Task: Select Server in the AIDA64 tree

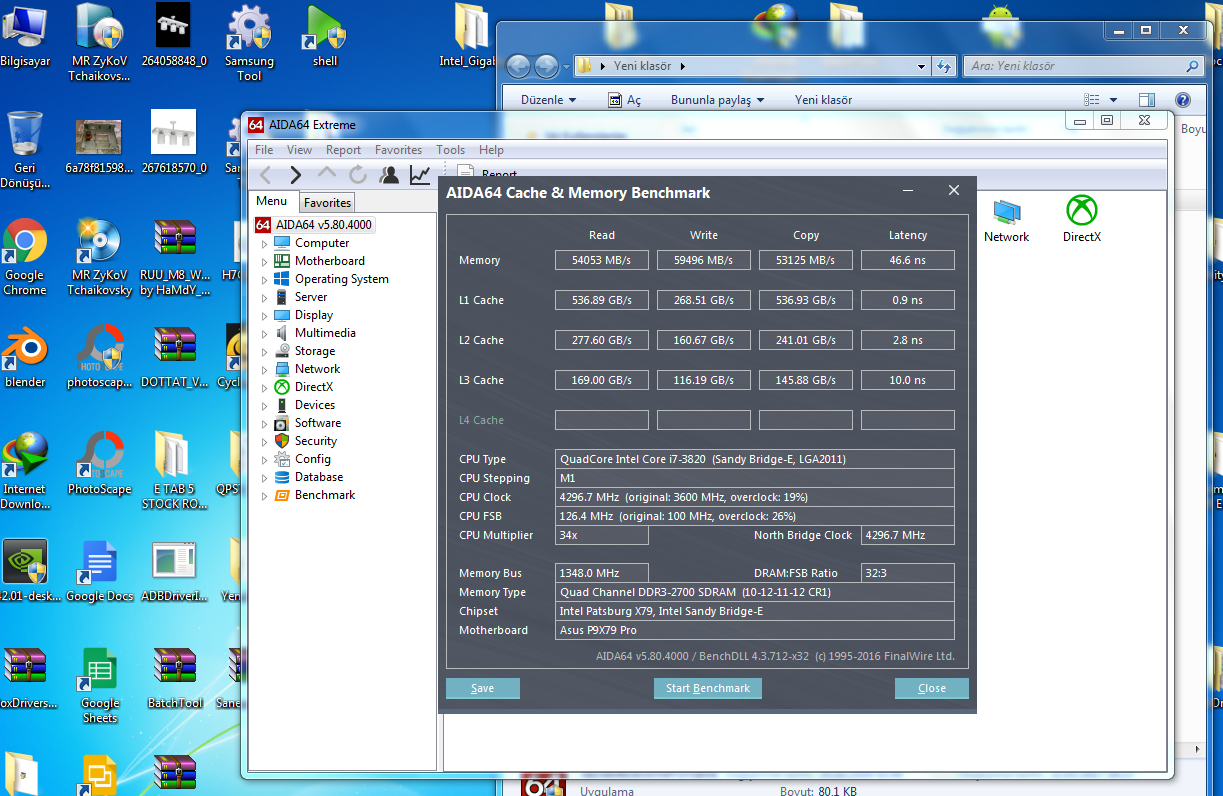Action: point(311,297)
